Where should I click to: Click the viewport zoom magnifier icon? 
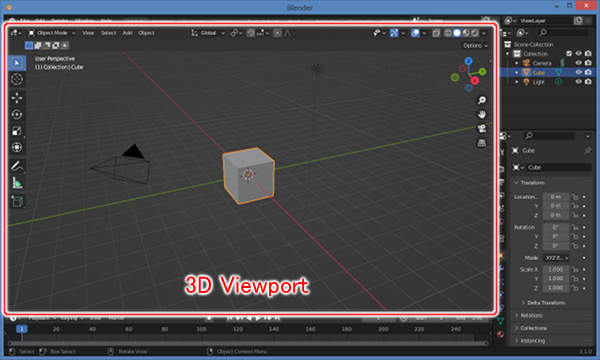pyautogui.click(x=482, y=100)
